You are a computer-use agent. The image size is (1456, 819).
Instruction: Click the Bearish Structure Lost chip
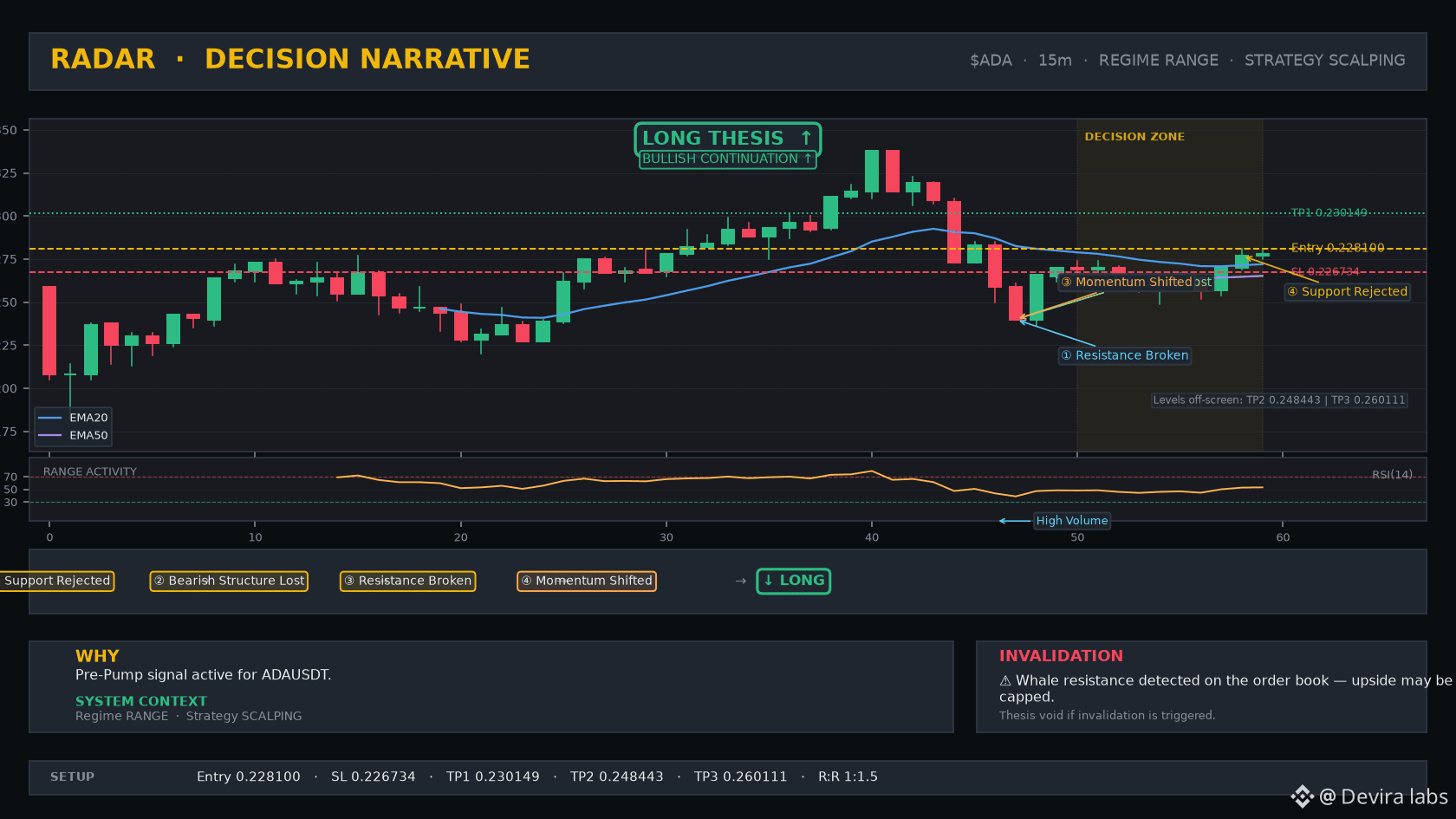pyautogui.click(x=229, y=581)
